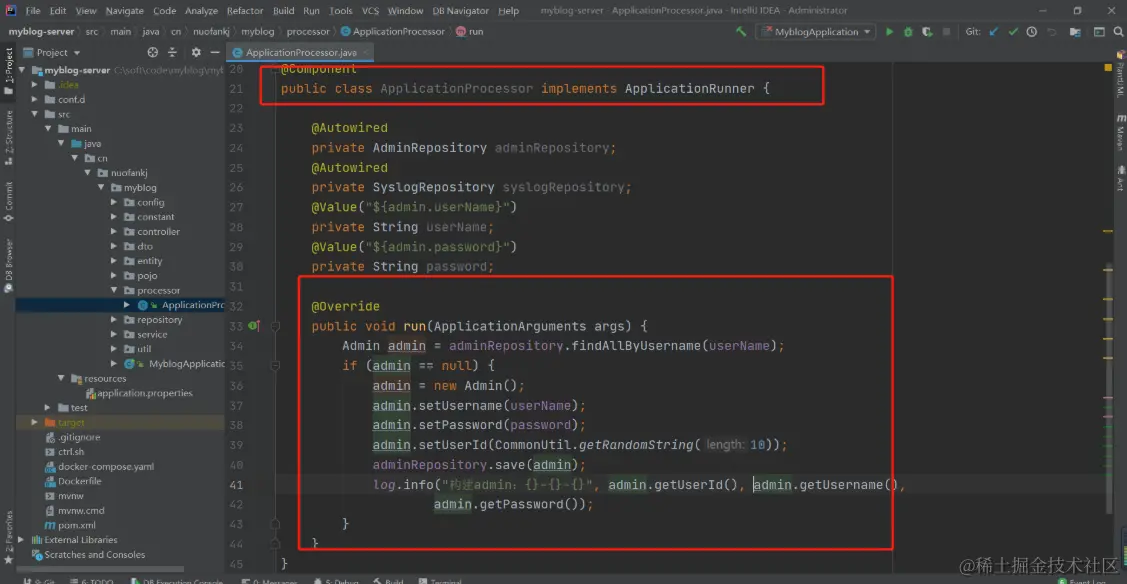Toggle the Z: Structure tool window
Screen dimensions: 1127x584
9,137
